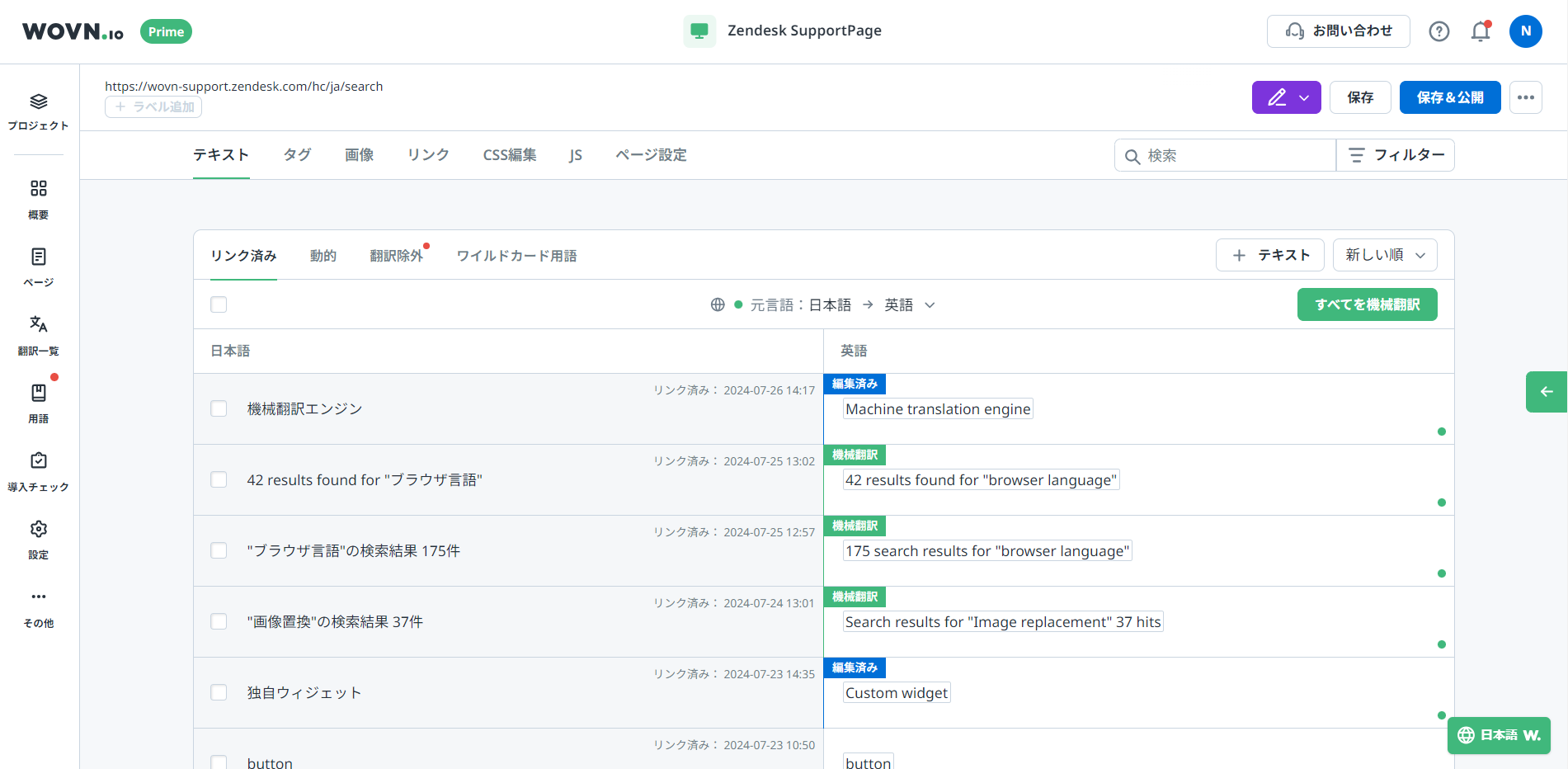Click すべてを機械翻訳 button
This screenshot has height=769, width=1568.
(x=1367, y=304)
